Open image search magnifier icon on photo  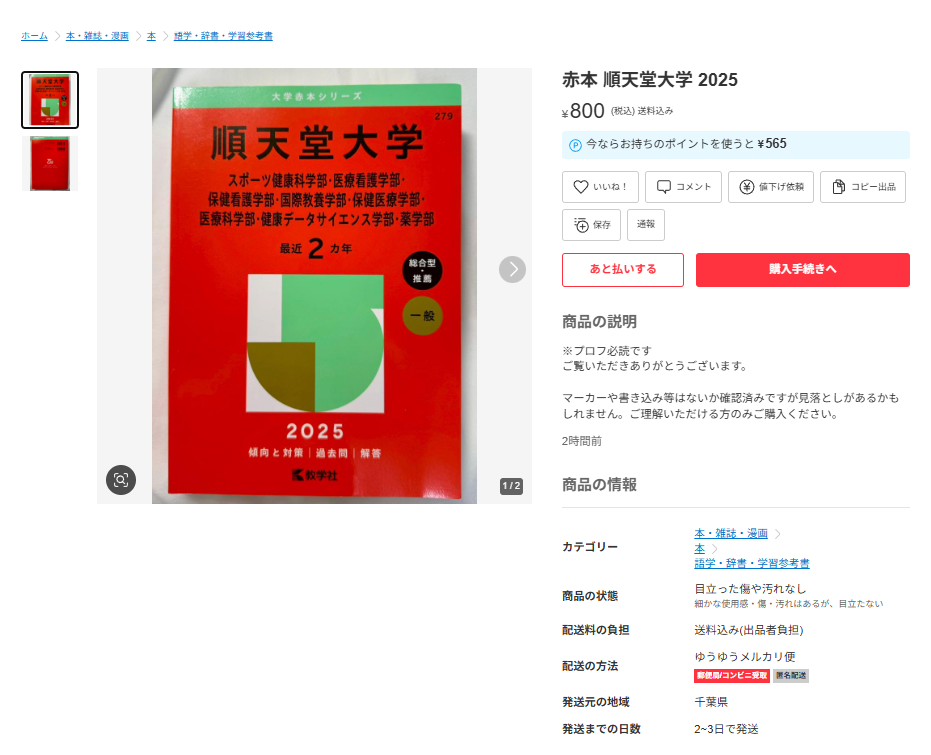[121, 480]
